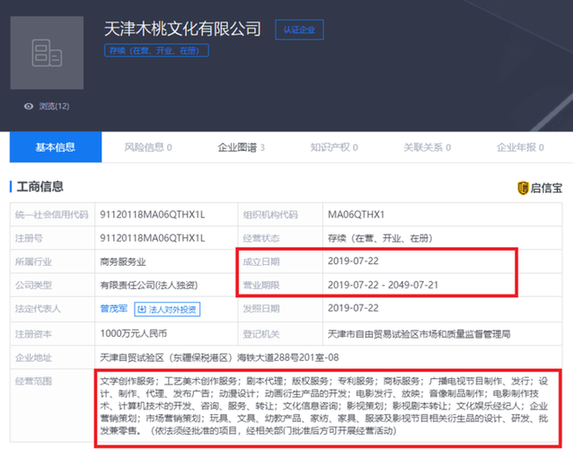The height and width of the screenshot is (458, 573).
Task: Click the 发照日期 label cell
Action: 280,309
